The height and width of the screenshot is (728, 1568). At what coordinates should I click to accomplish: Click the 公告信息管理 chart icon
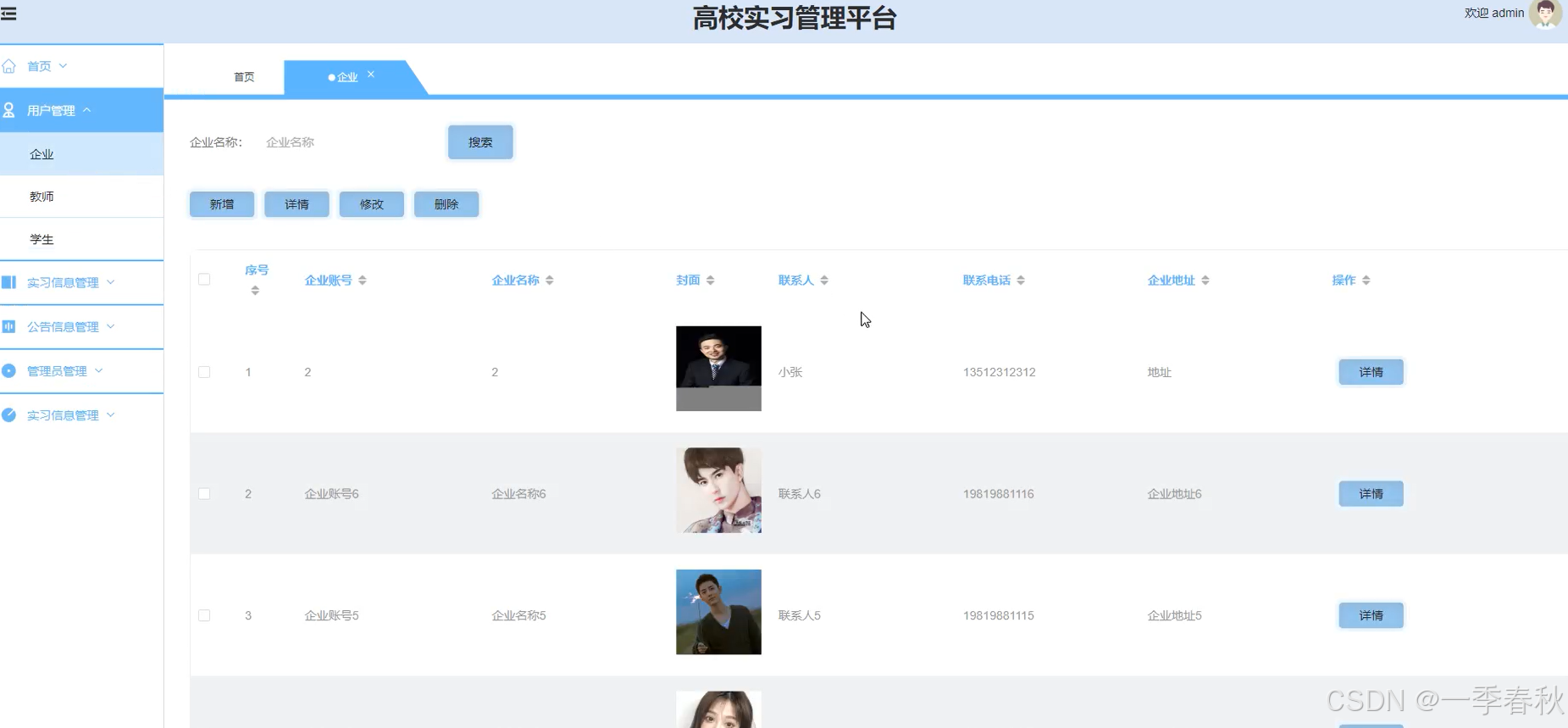[x=8, y=326]
